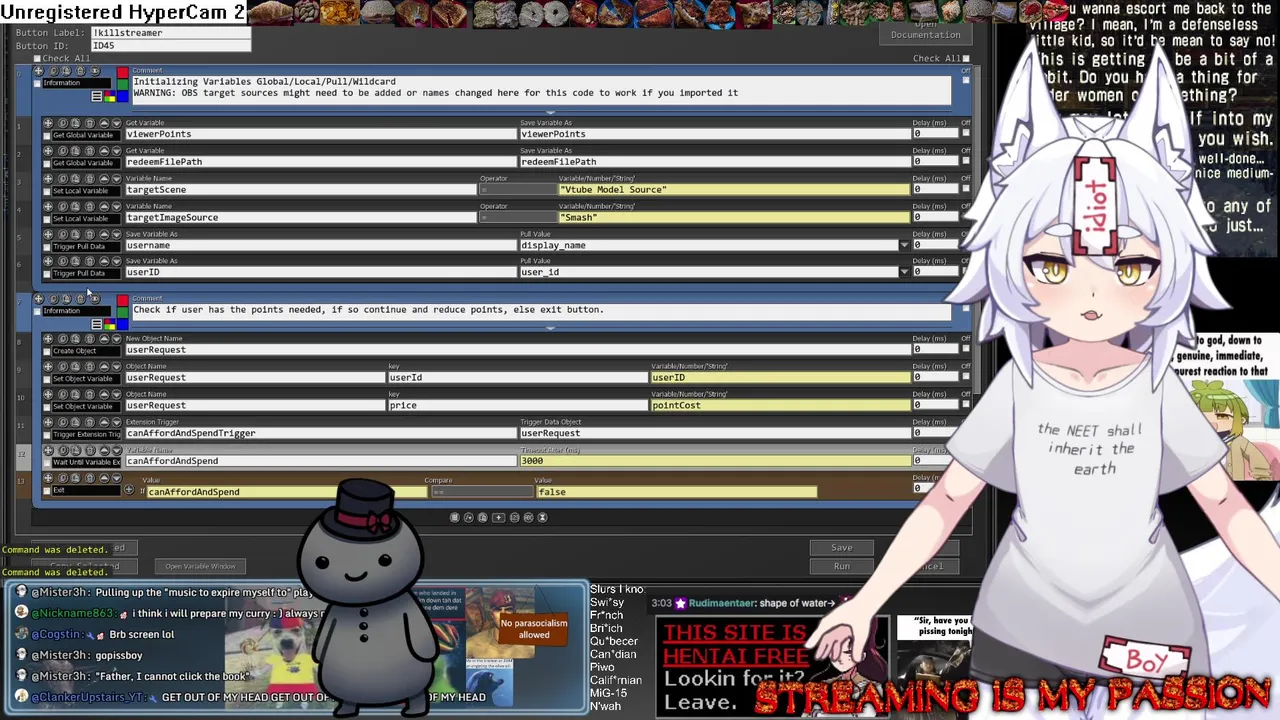1280x720 pixels.
Task: Toggle visibility eye of Check if user block
Action: click(93, 299)
